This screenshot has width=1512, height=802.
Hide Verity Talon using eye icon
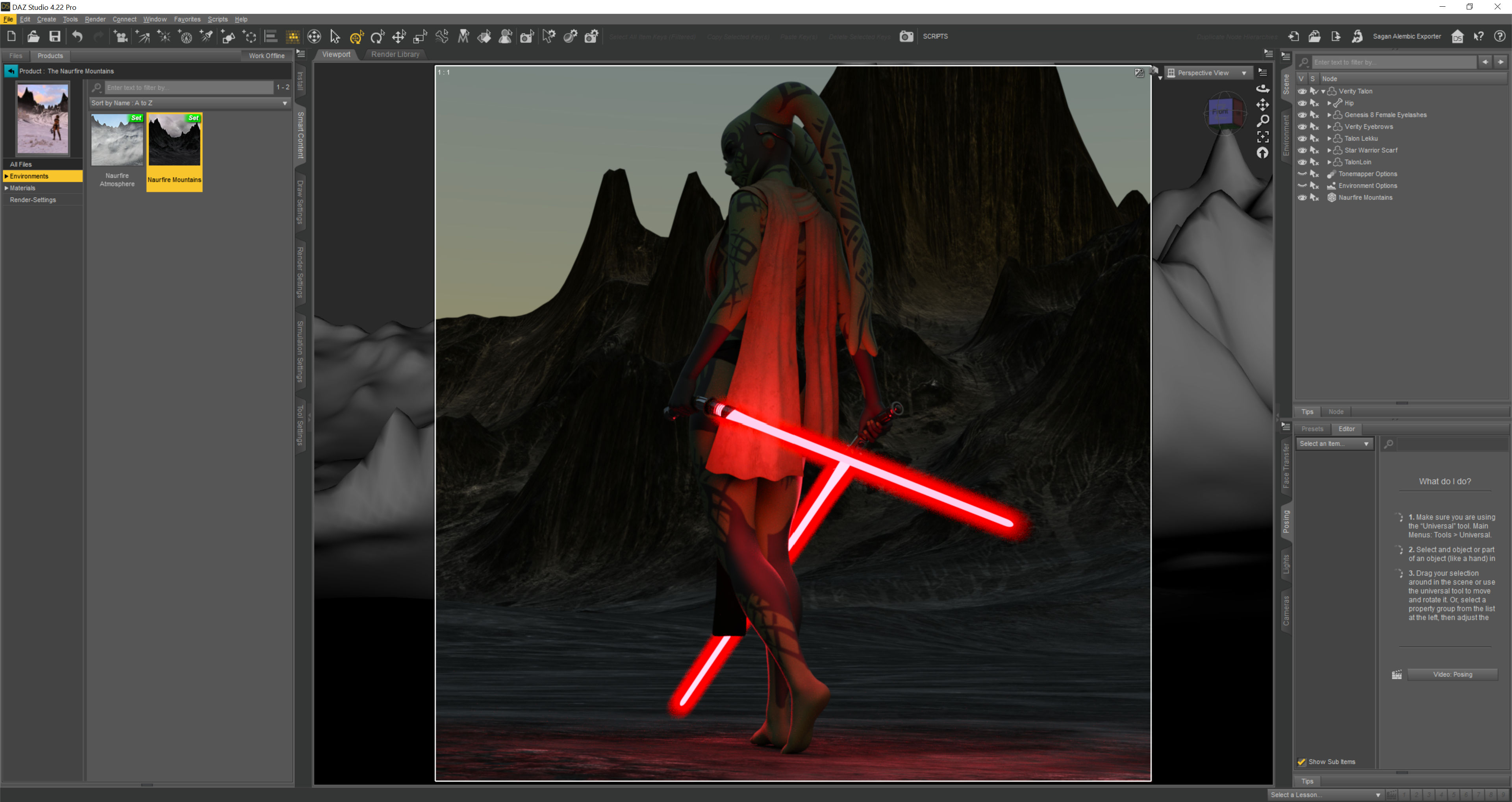coord(1302,92)
